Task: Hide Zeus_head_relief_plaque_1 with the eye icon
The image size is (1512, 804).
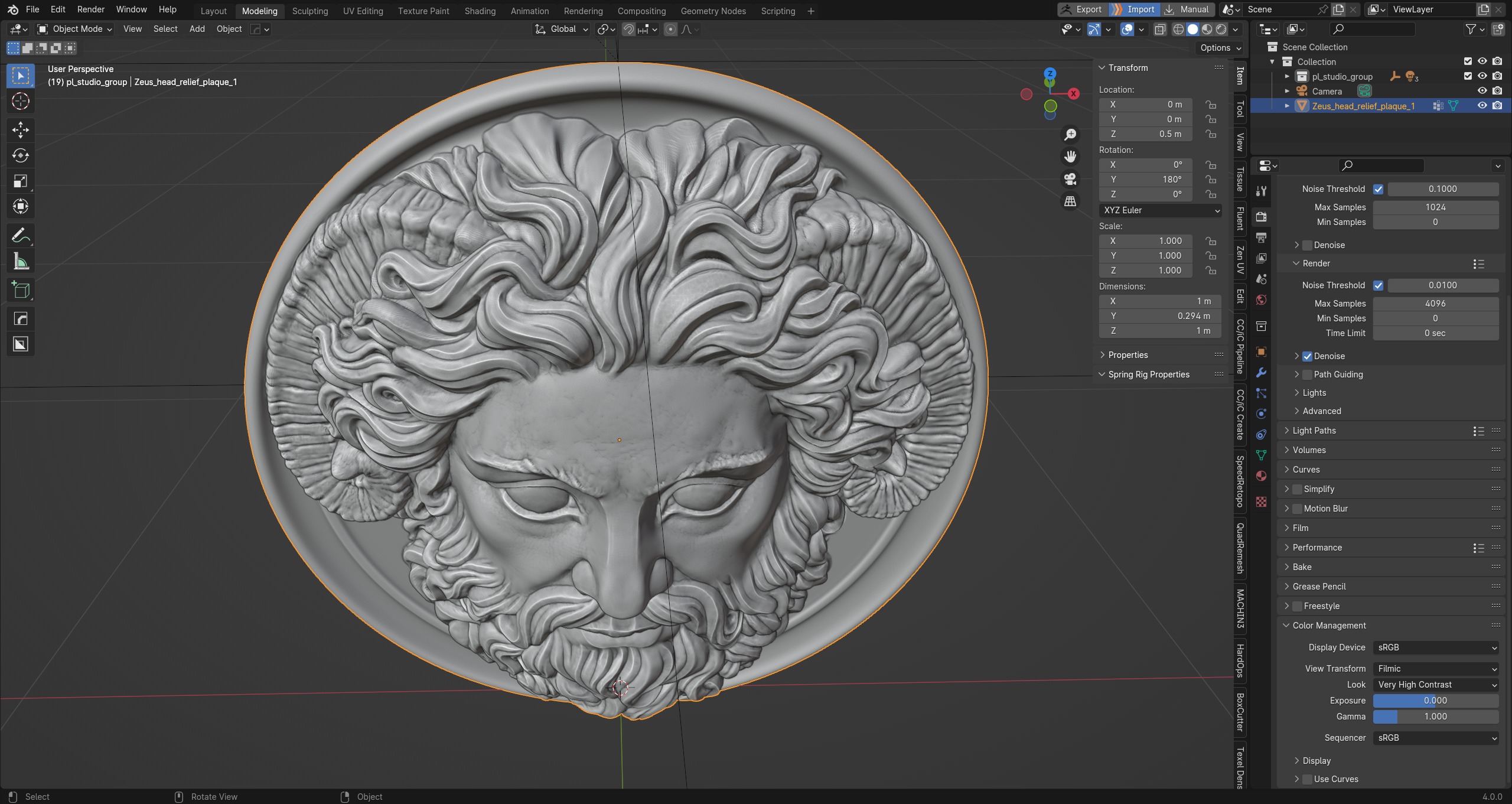Action: [1482, 106]
